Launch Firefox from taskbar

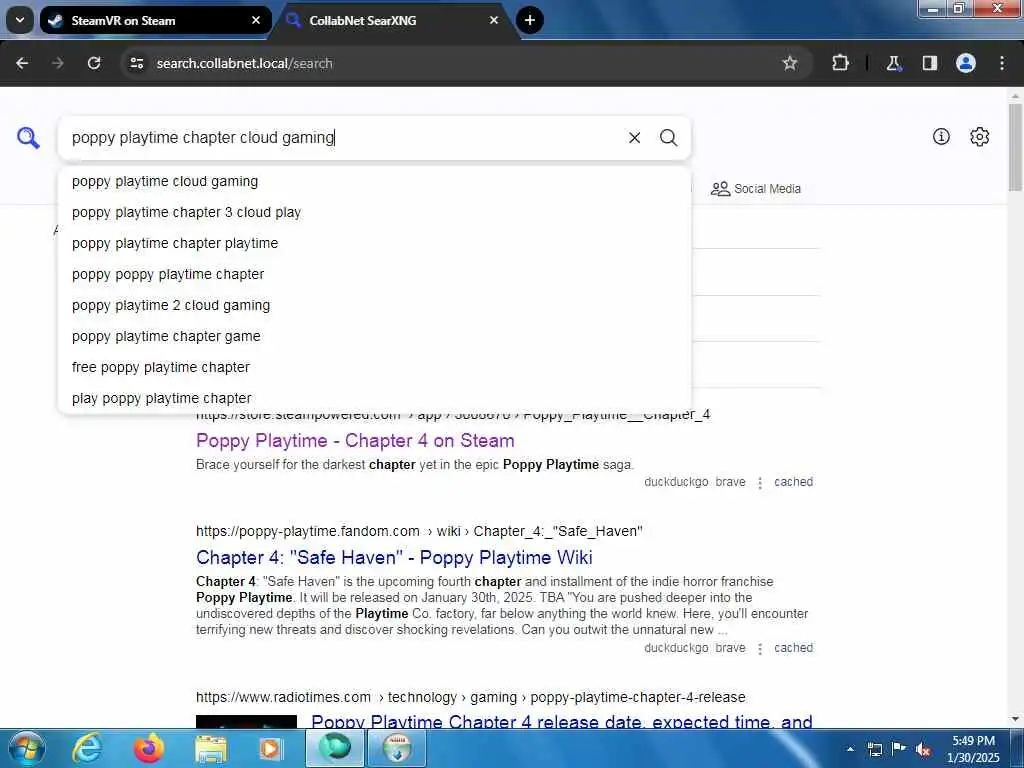click(149, 748)
